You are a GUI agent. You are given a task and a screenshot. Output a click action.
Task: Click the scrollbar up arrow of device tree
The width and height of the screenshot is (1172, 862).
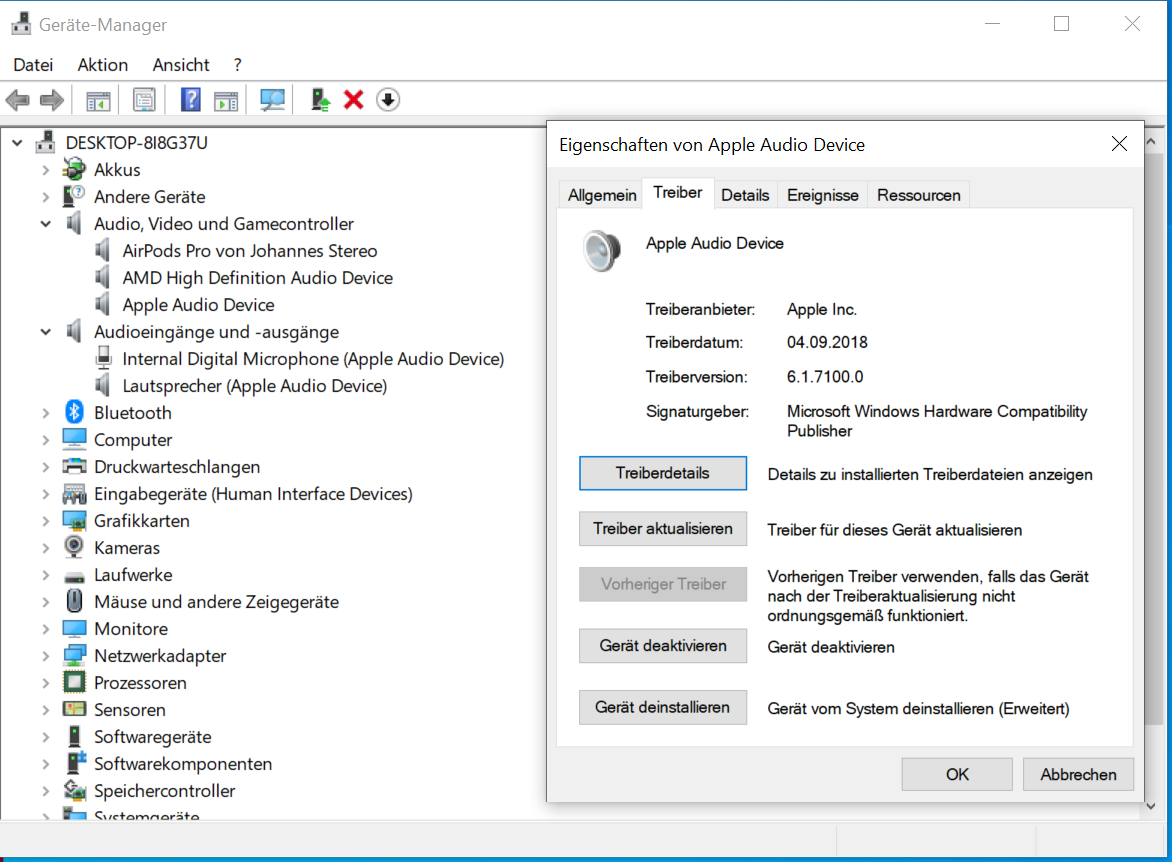pos(1151,141)
